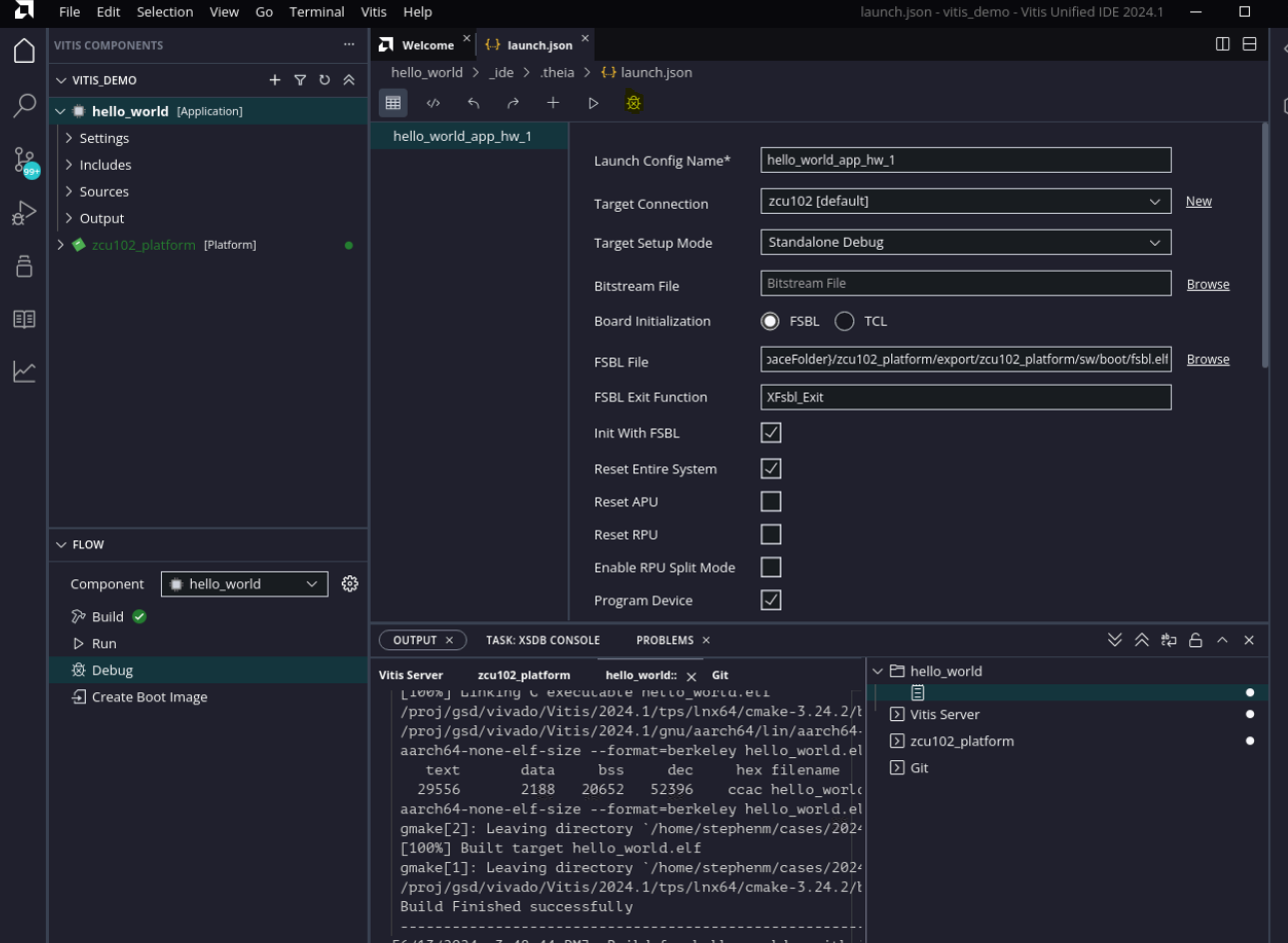
Task: Click the filter icon in VITIS_DEMO header
Action: 300,80
